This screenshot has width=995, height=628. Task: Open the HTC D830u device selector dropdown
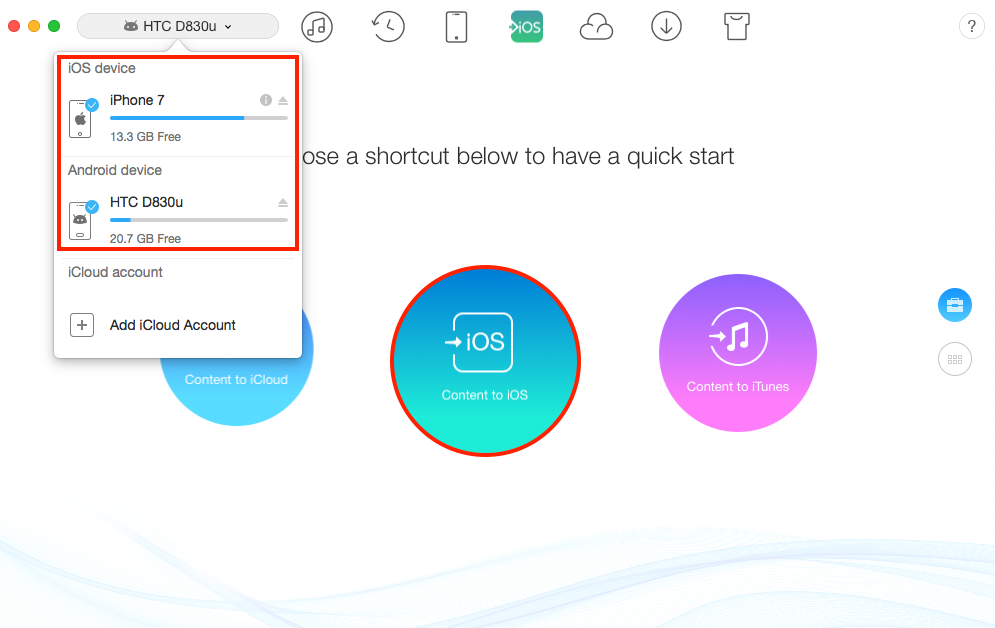pyautogui.click(x=178, y=26)
